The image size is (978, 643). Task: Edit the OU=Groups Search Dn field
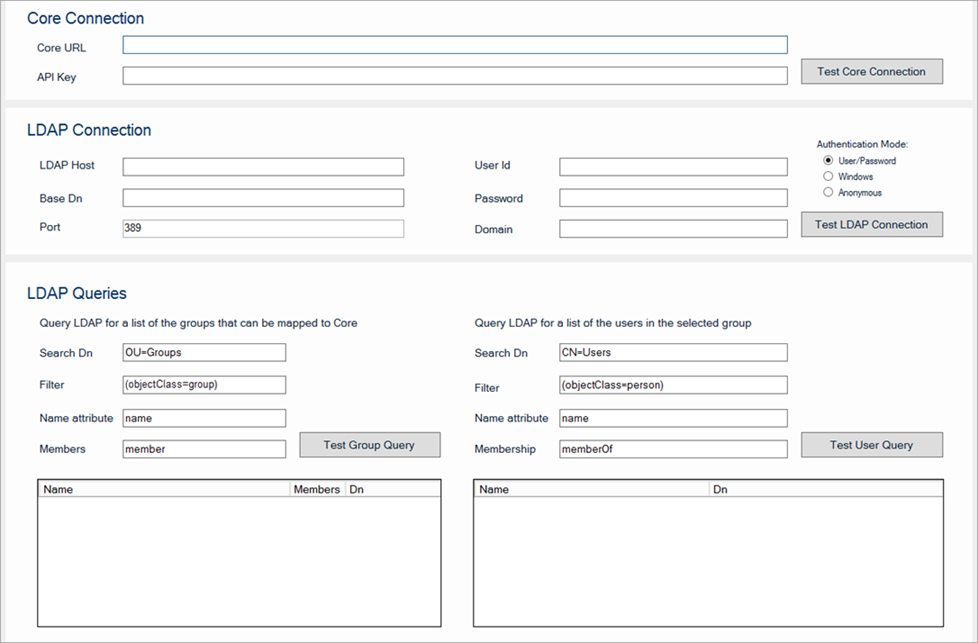[204, 352]
